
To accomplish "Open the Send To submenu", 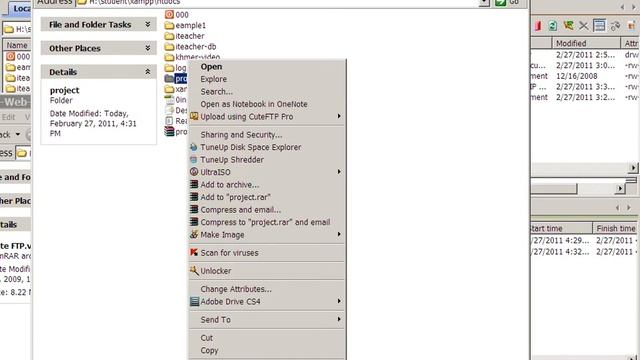I will [x=268, y=320].
